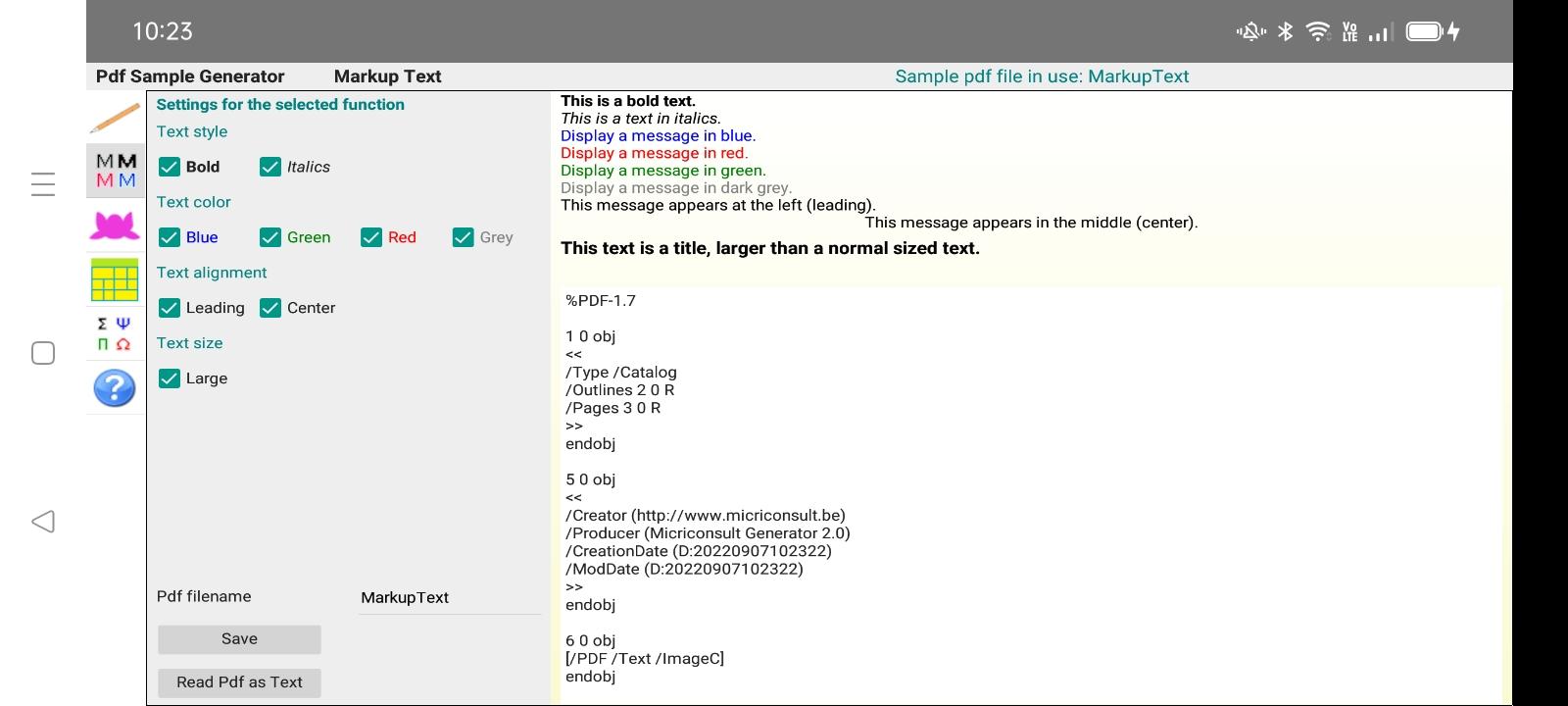The height and width of the screenshot is (706, 1568).
Task: Tap the Wi-Fi status bar icon
Action: 1318,31
